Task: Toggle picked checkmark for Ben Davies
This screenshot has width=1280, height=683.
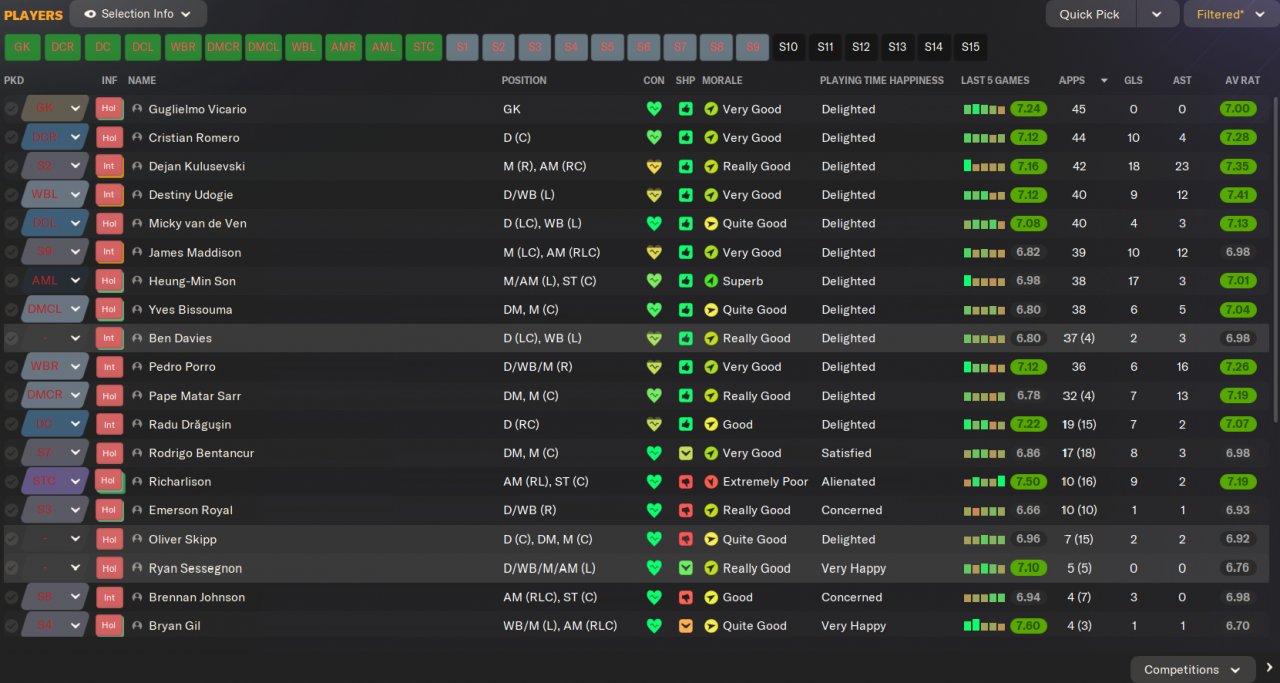Action: point(11,338)
